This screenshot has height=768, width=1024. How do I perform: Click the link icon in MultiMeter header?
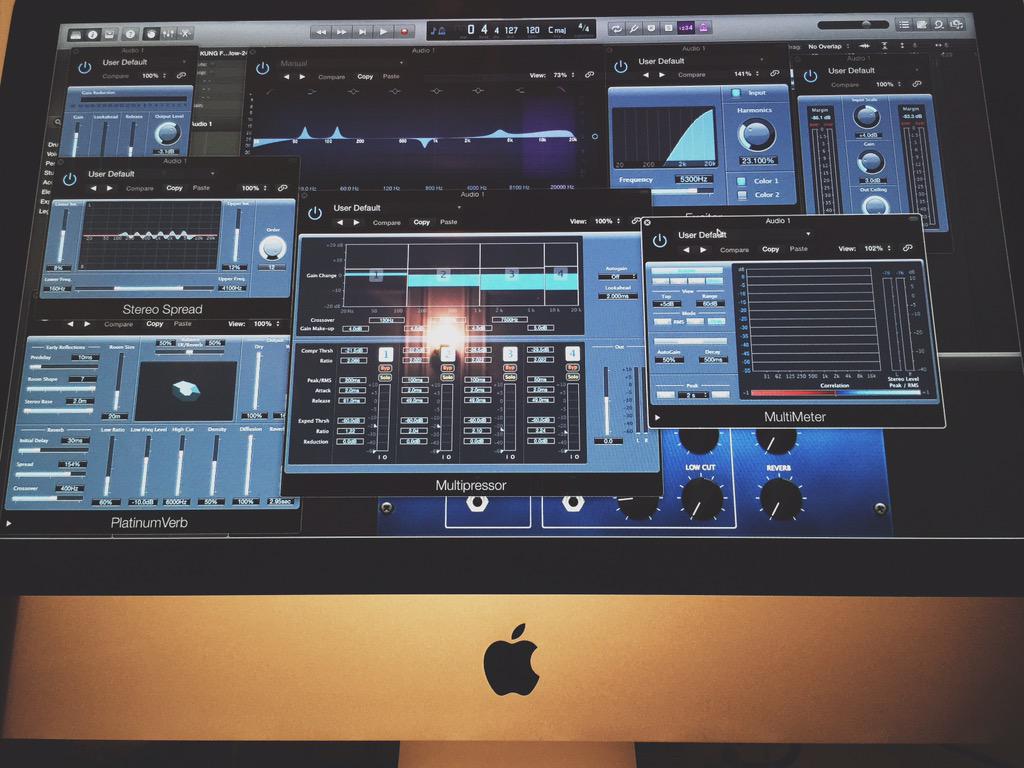click(907, 248)
